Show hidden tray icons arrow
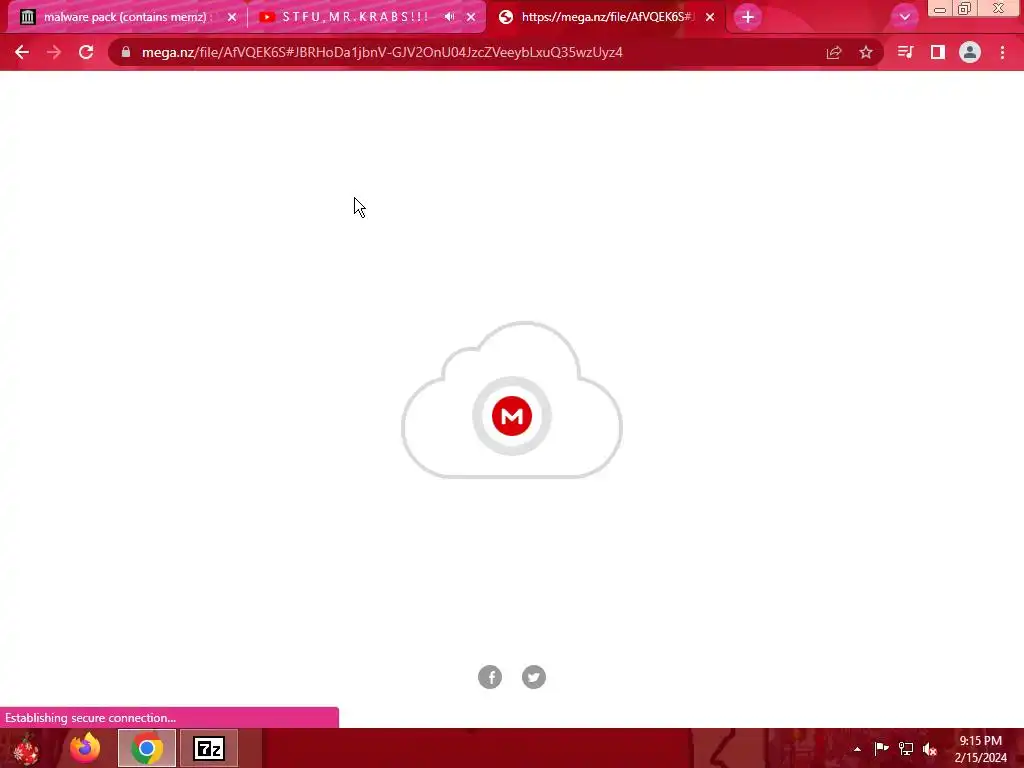This screenshot has width=1024, height=768. click(x=857, y=749)
